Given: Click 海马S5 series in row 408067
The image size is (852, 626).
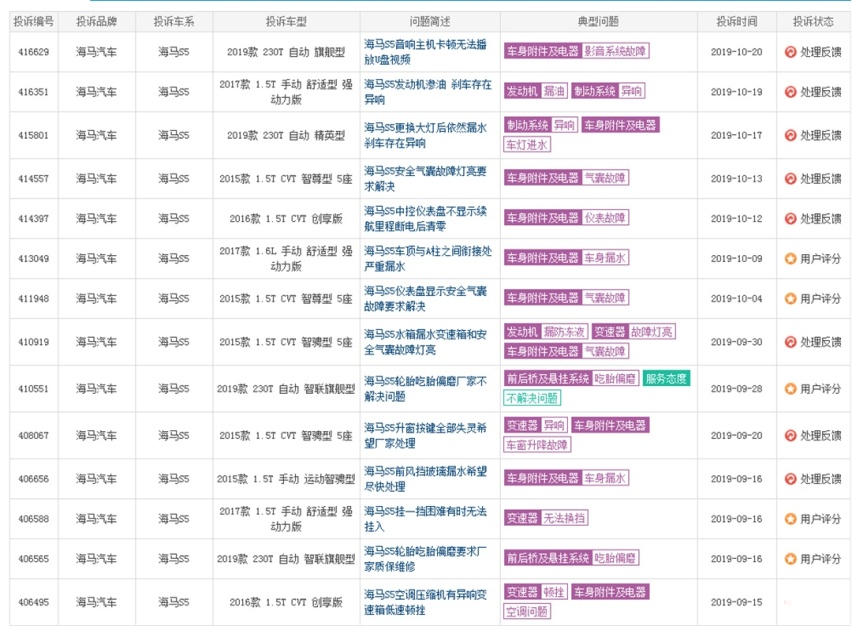Looking at the screenshot, I should coord(174,436).
